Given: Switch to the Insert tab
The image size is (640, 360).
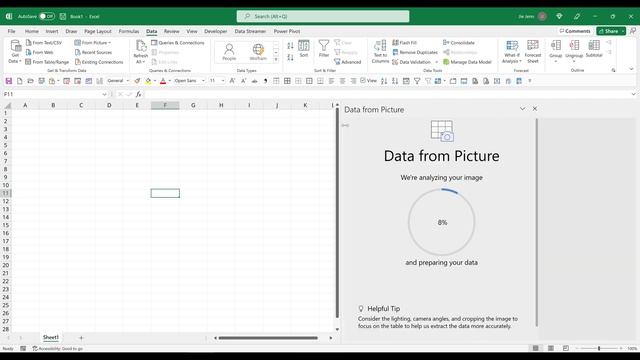Looking at the screenshot, I should coord(52,31).
